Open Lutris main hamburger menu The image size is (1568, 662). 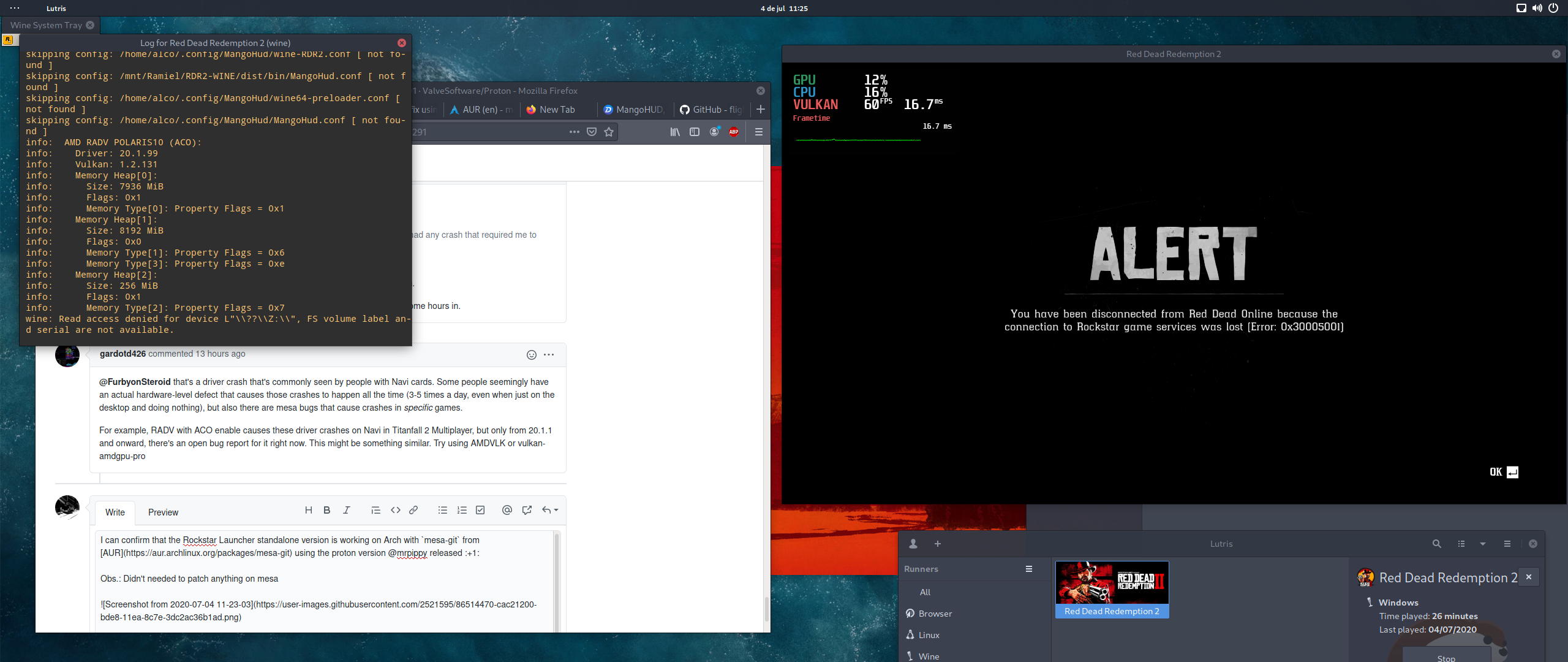pyautogui.click(x=1507, y=544)
